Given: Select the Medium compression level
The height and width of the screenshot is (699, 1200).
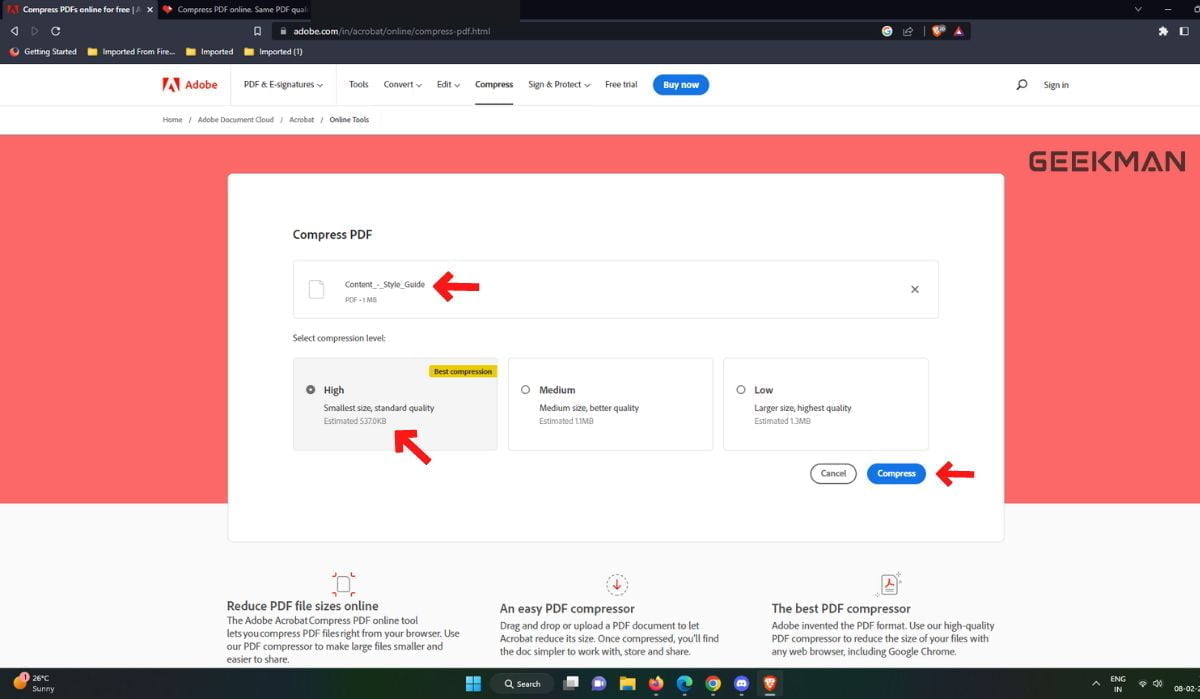Looking at the screenshot, I should pos(525,389).
